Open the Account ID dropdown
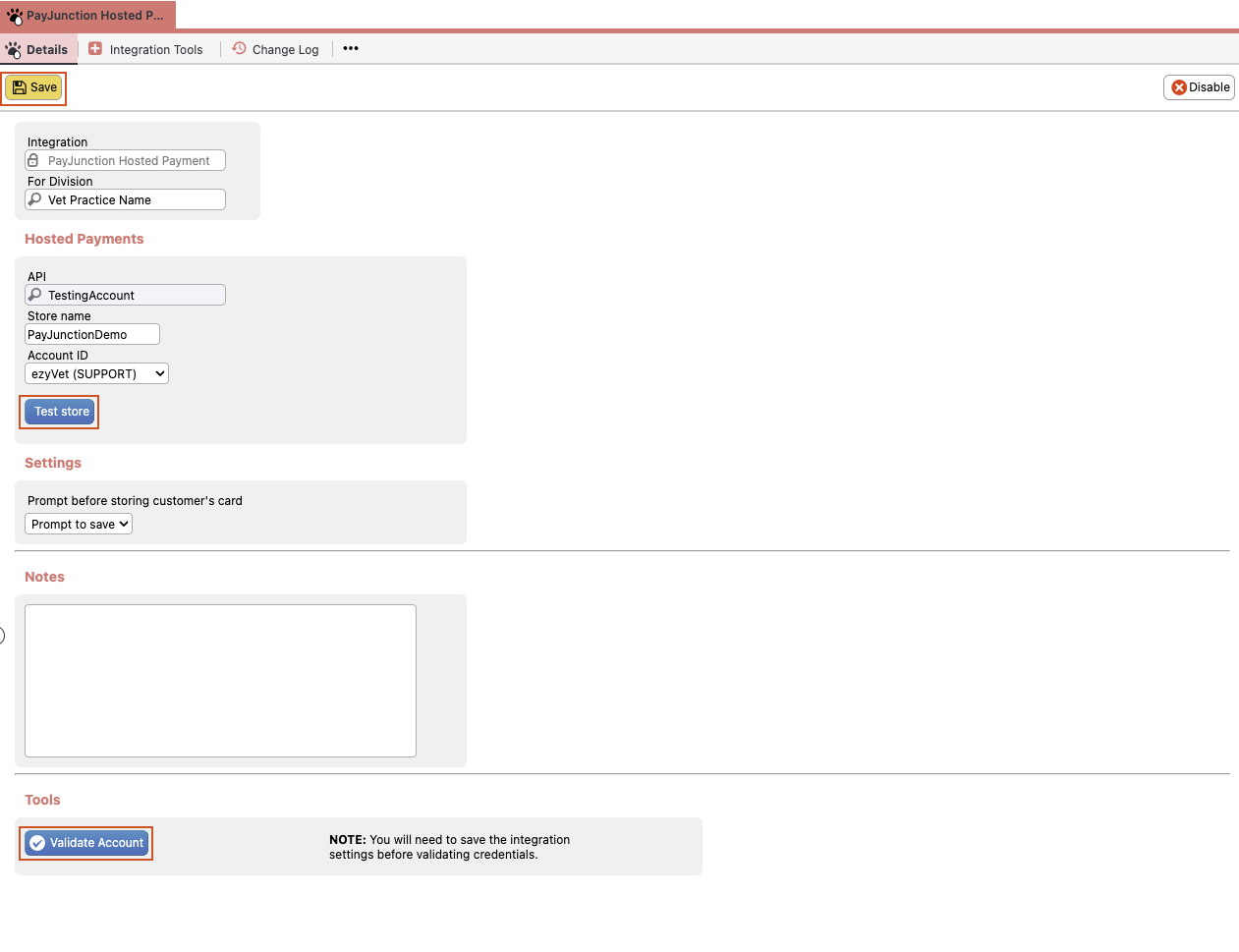 (x=96, y=373)
